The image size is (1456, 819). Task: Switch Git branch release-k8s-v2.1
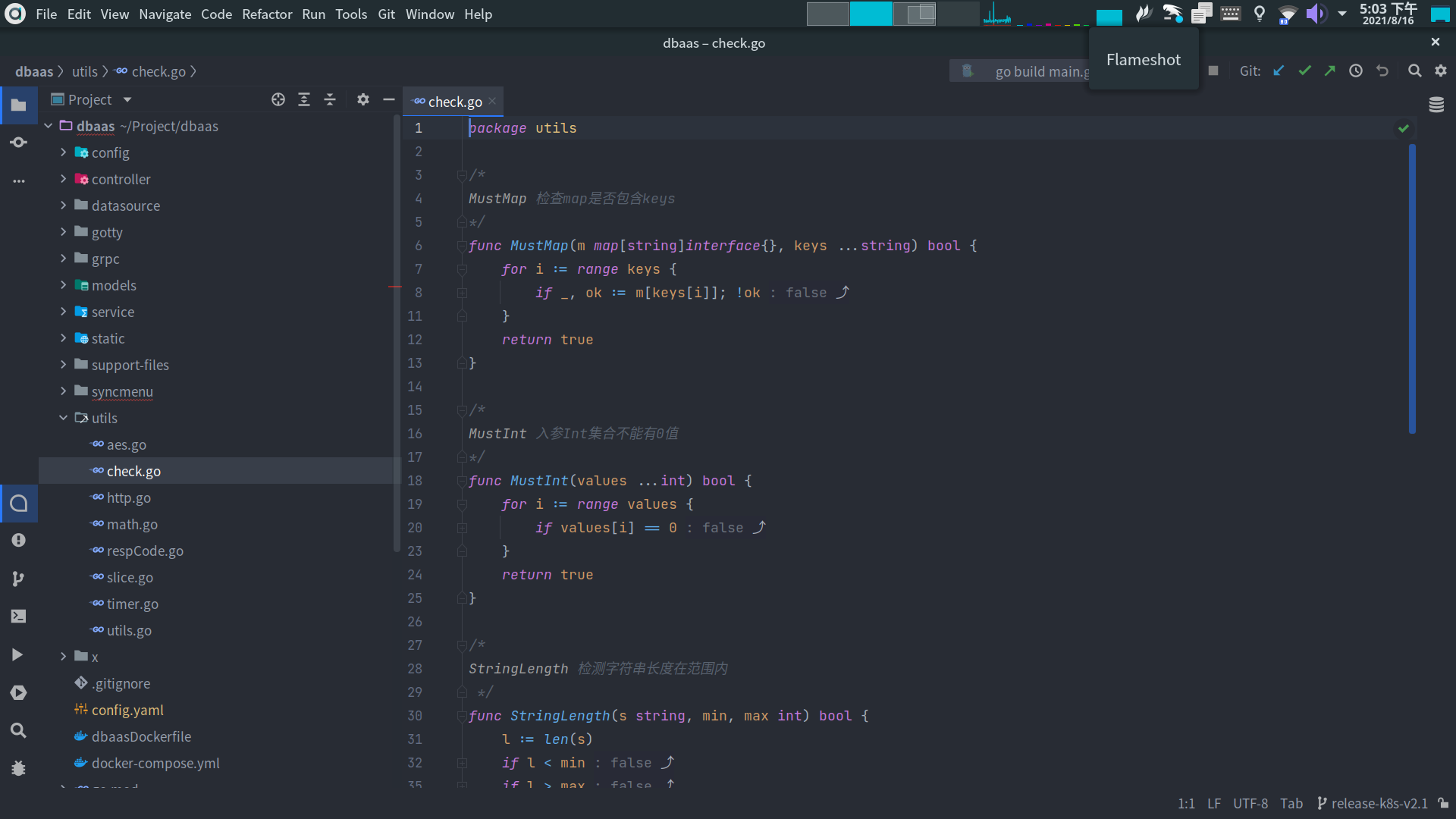click(1373, 803)
